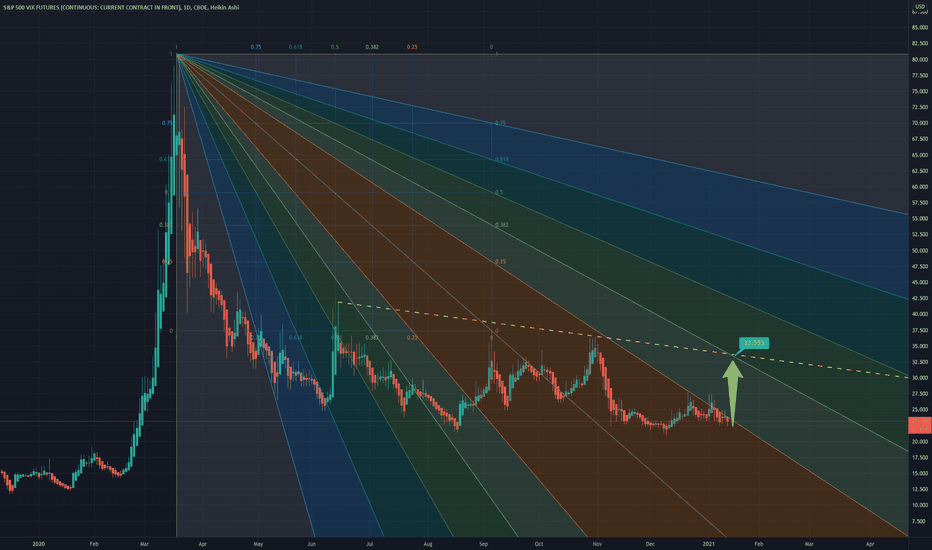Click the Aug label on time axis

[x=427, y=543]
